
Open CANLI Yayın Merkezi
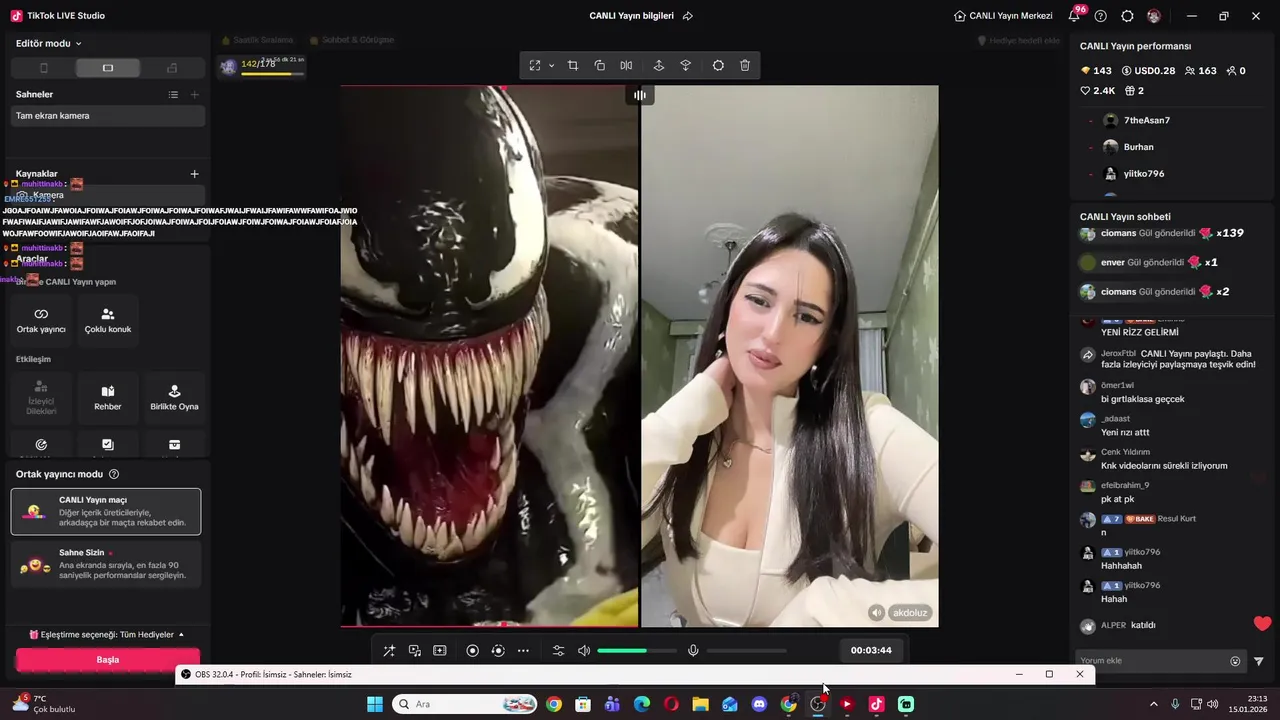[1003, 16]
